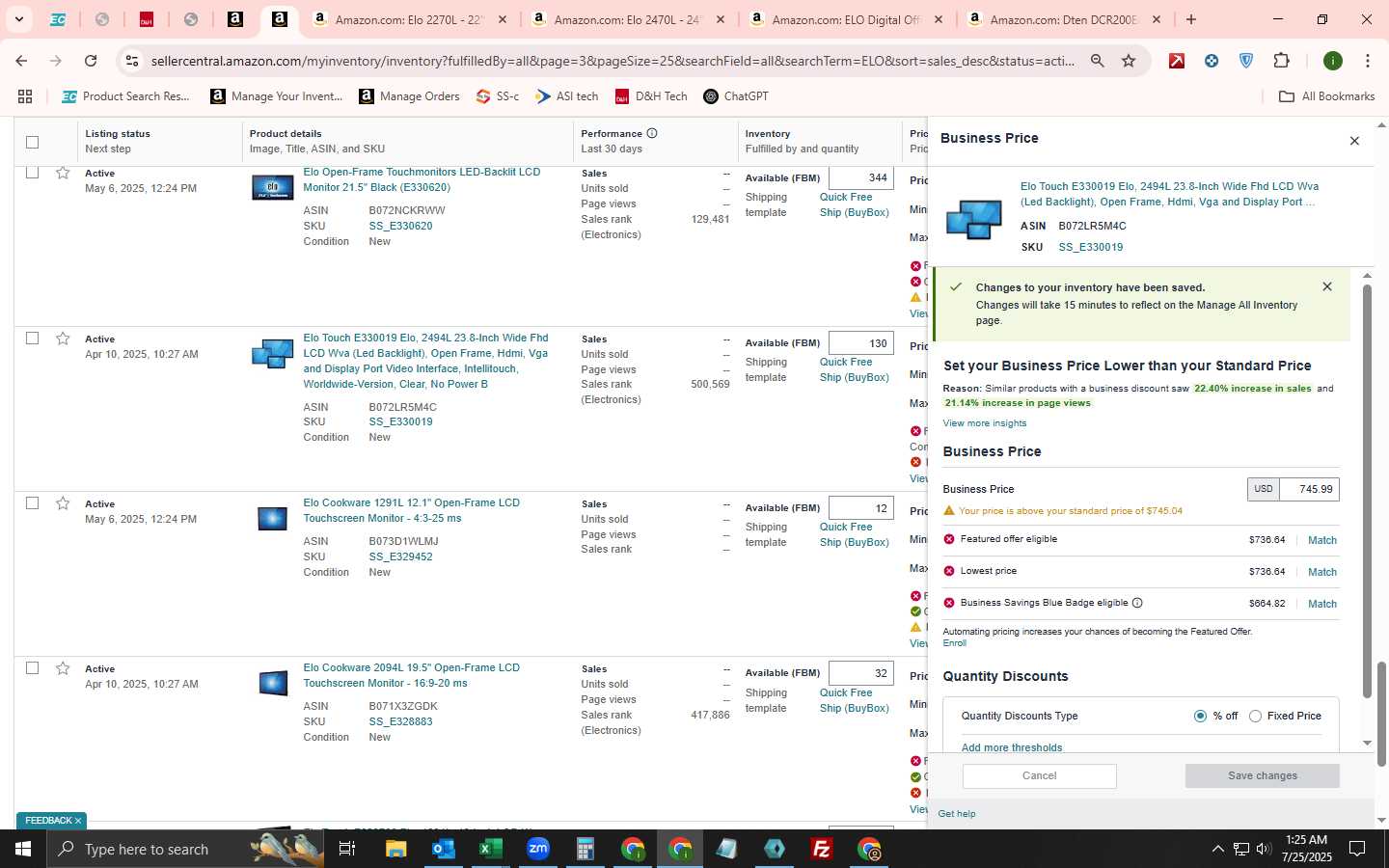Click the Business Price input field
The height and width of the screenshot is (868, 1389).
pyautogui.click(x=1308, y=489)
